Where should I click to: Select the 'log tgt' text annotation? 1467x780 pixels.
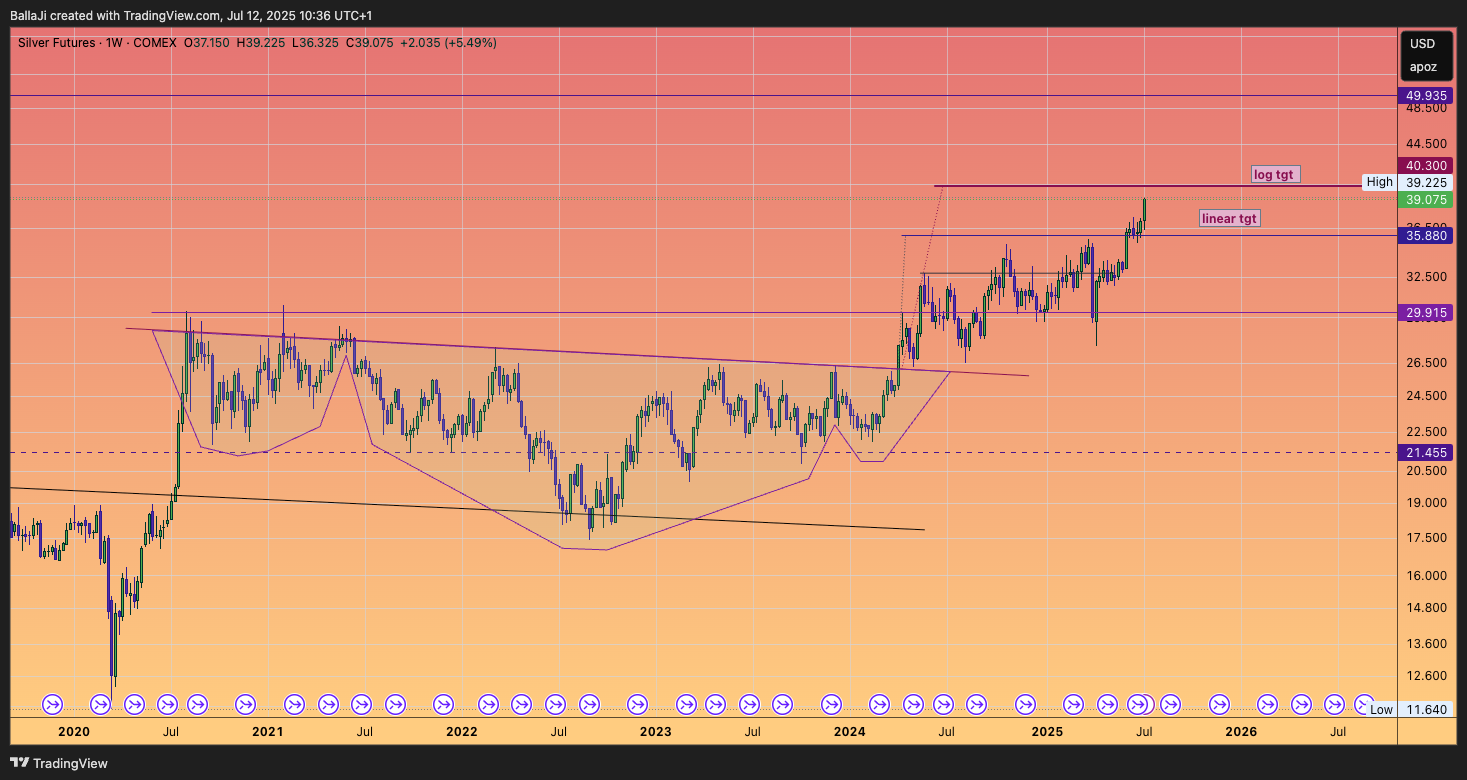(x=1274, y=174)
